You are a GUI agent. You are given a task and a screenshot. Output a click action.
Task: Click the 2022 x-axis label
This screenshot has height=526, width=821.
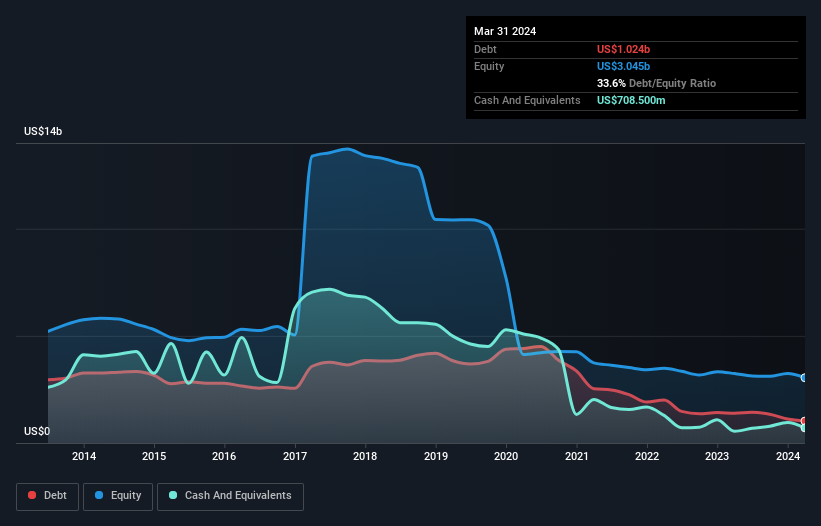pyautogui.click(x=647, y=456)
